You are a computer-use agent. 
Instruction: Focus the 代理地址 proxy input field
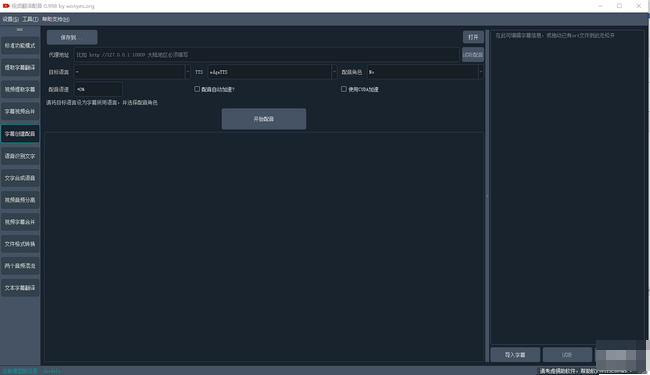[x=267, y=55]
